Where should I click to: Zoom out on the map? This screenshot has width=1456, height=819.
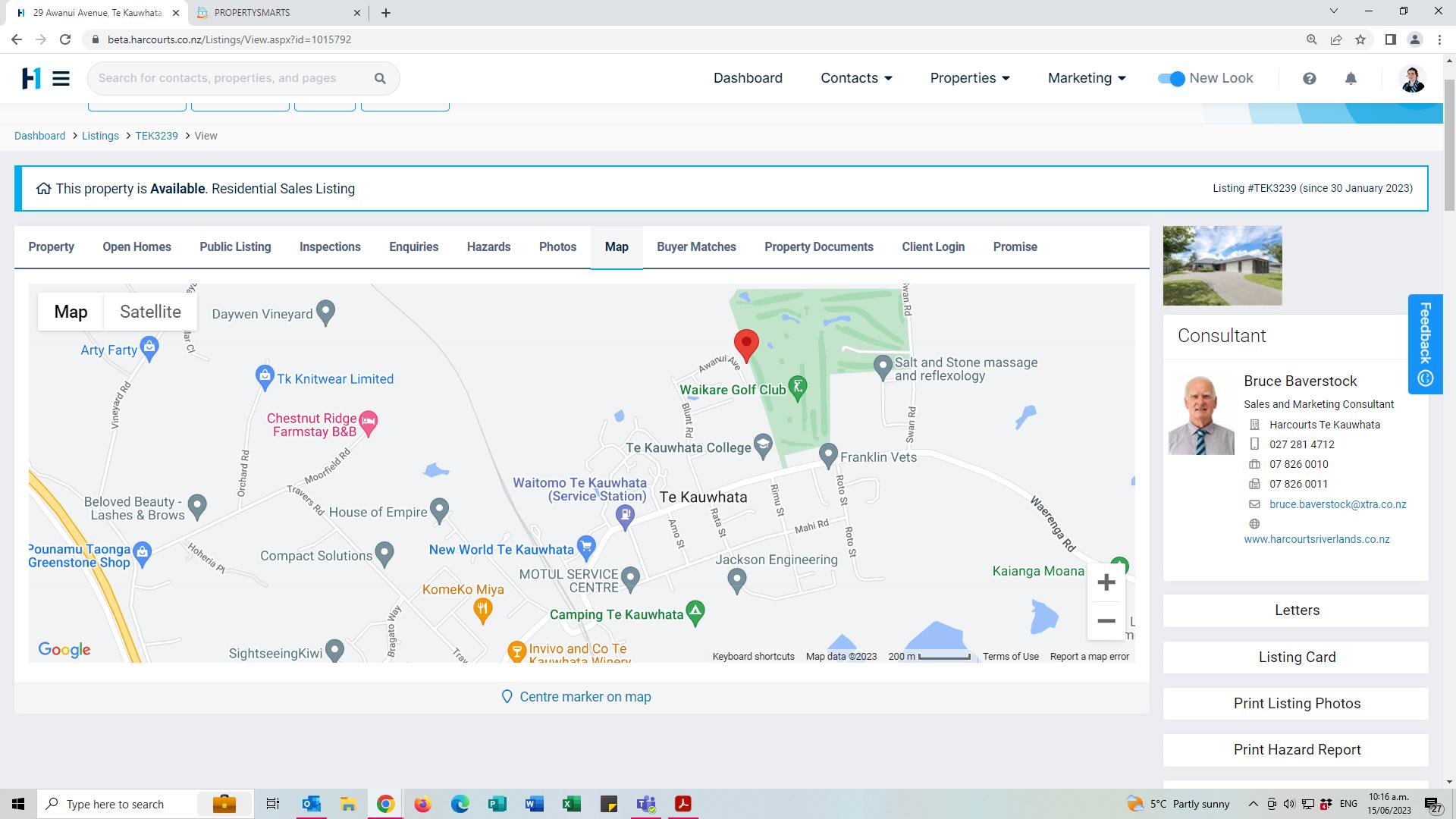tap(1106, 621)
